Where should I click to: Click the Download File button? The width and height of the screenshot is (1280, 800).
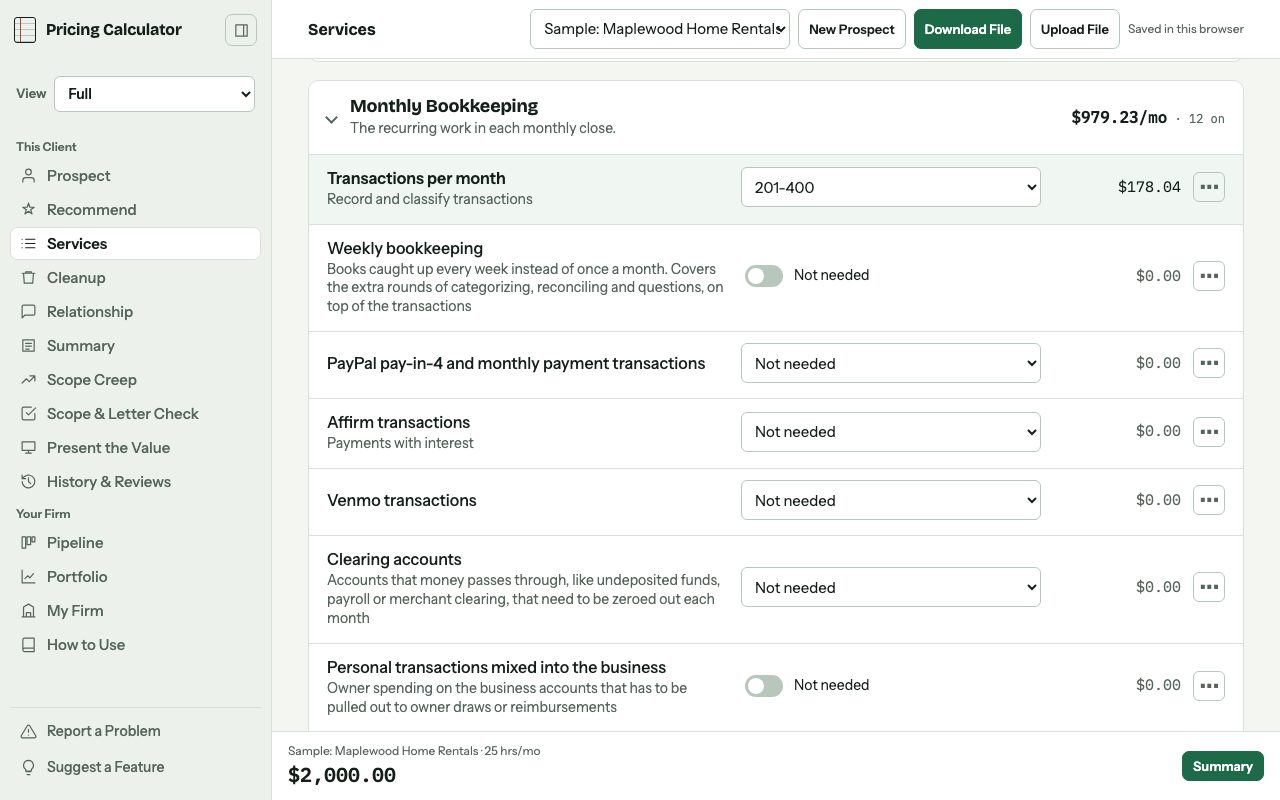point(968,29)
